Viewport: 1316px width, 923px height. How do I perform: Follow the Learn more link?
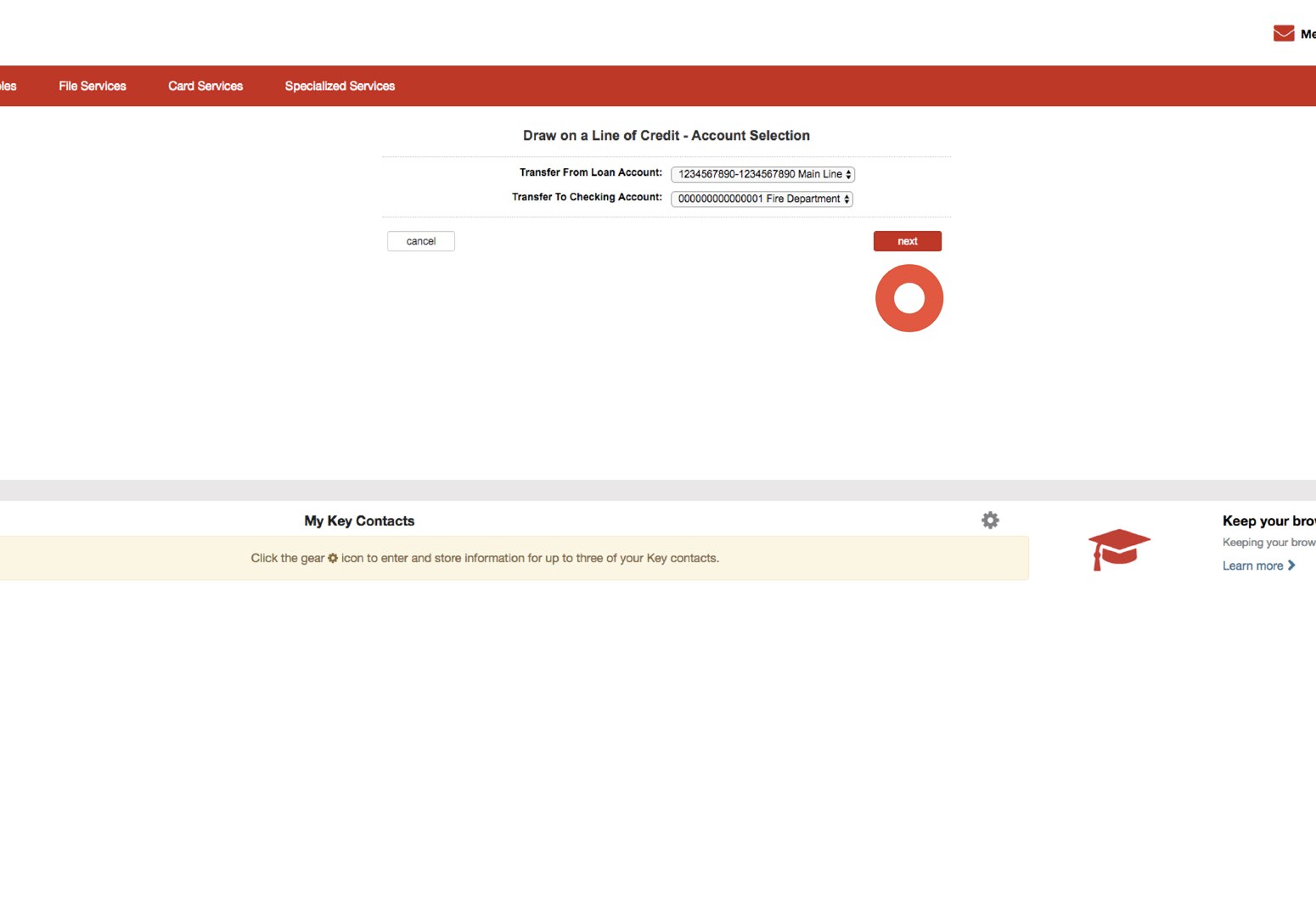click(x=1251, y=565)
